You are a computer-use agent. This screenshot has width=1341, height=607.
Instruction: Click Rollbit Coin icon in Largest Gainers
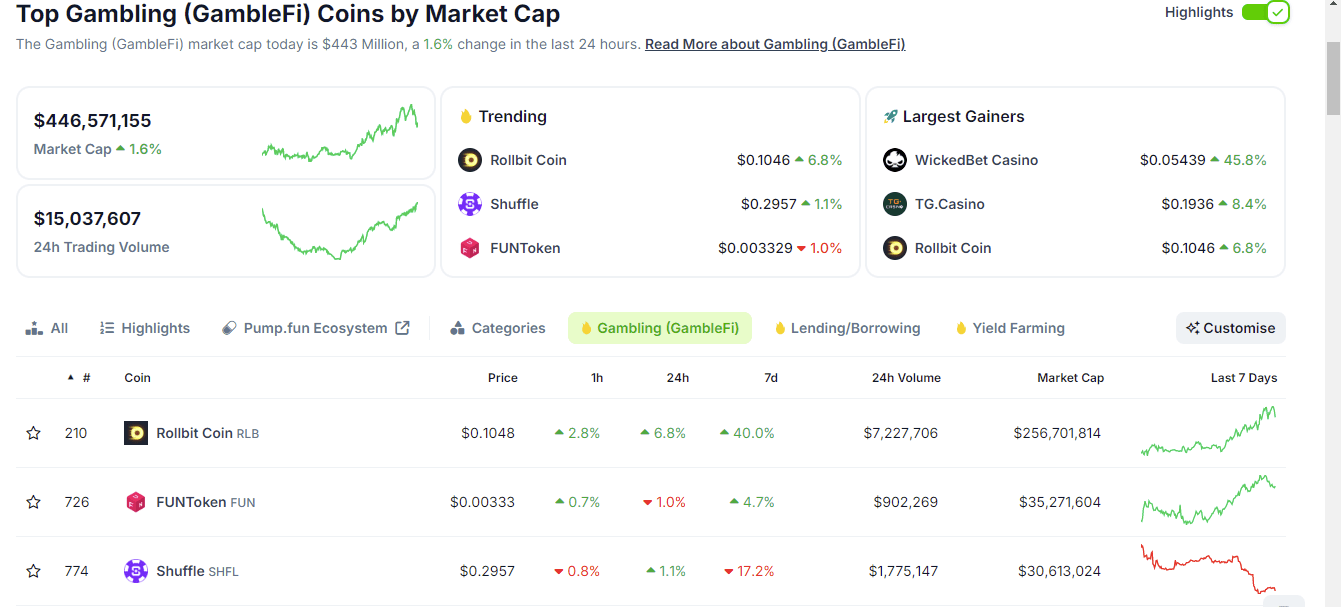pos(895,248)
